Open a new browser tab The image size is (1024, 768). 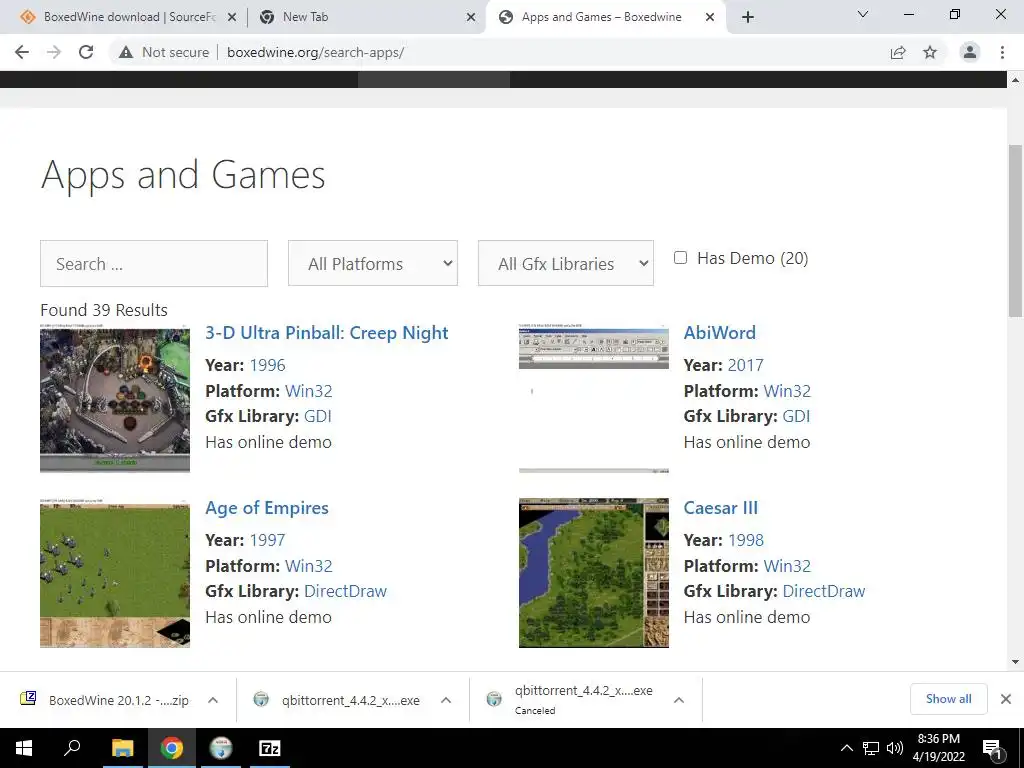pyautogui.click(x=748, y=18)
